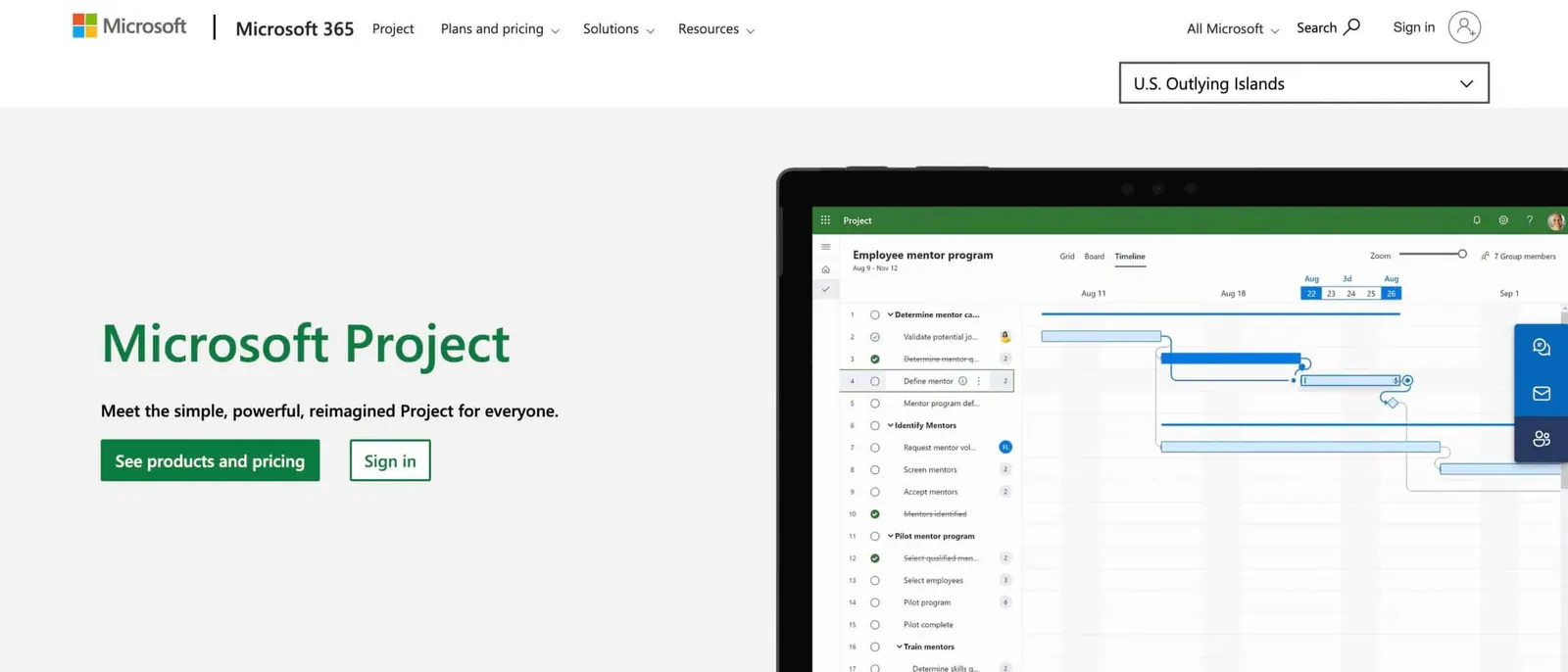Open the U.S. Outlying Islands region dropdown
Viewport: 1568px width, 672px height.
point(1303,83)
